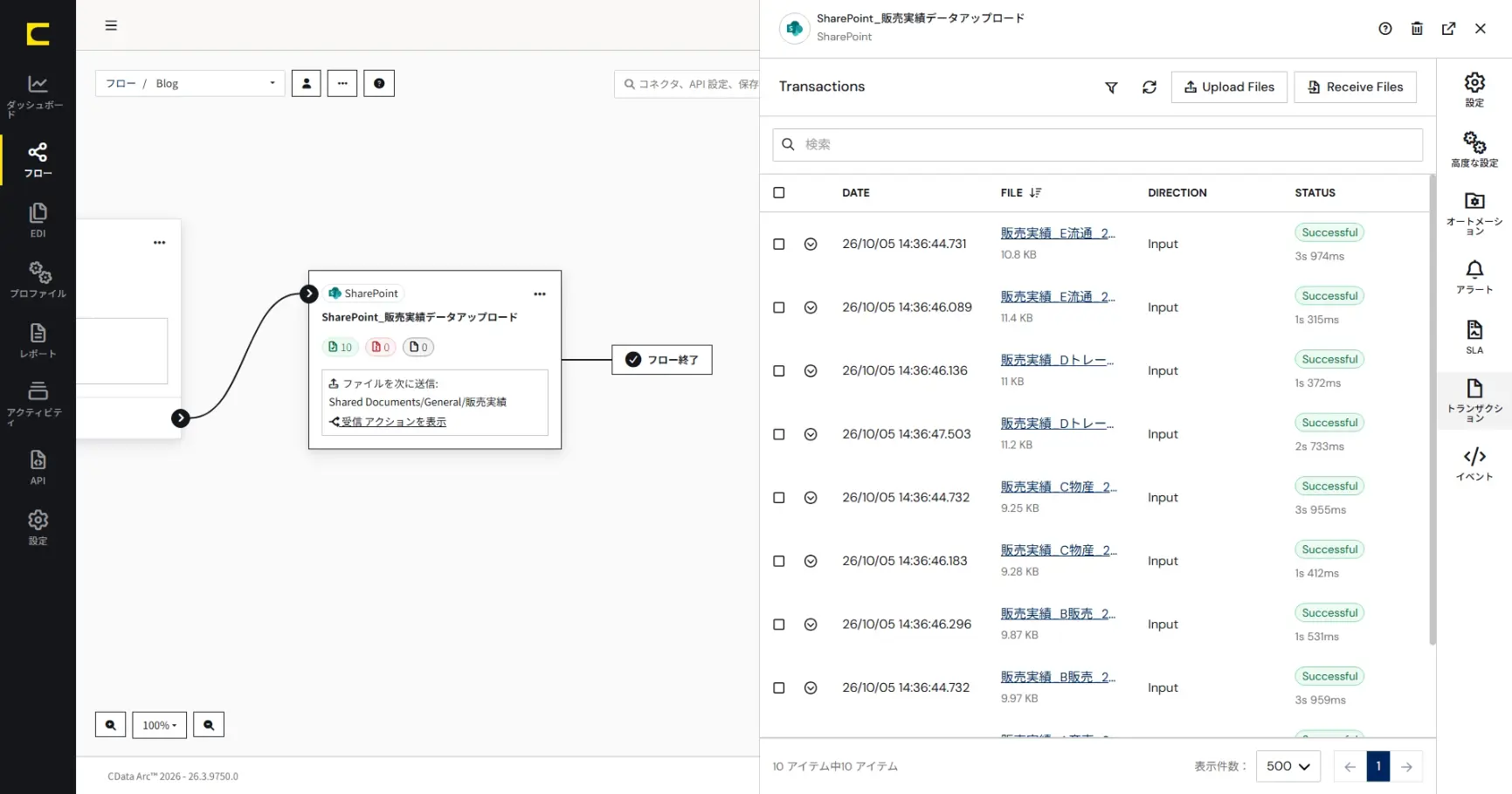
Task: Open global Settings in left sidebar
Action: [38, 528]
